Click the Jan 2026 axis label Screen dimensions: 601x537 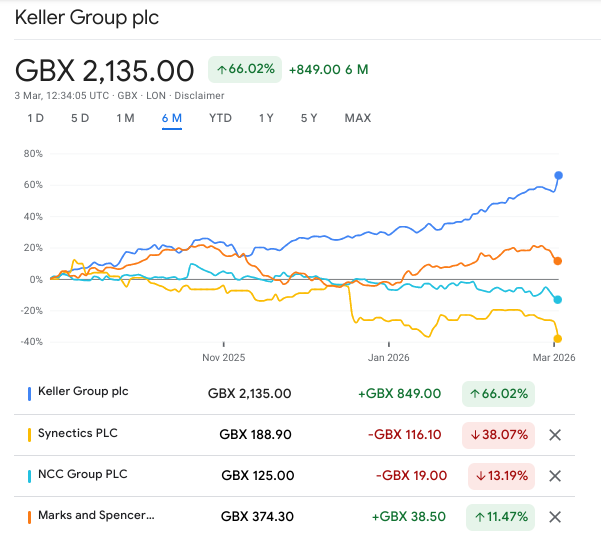pos(388,358)
